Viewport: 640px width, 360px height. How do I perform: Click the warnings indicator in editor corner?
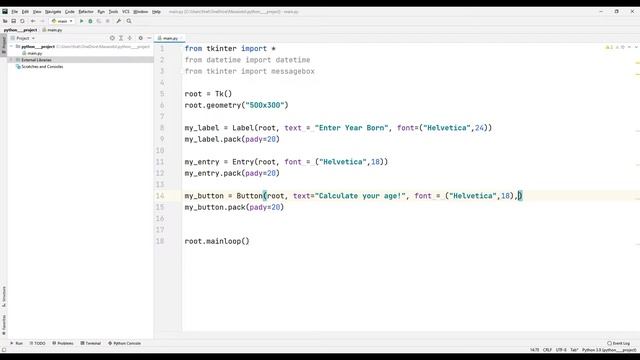[x=609, y=47]
